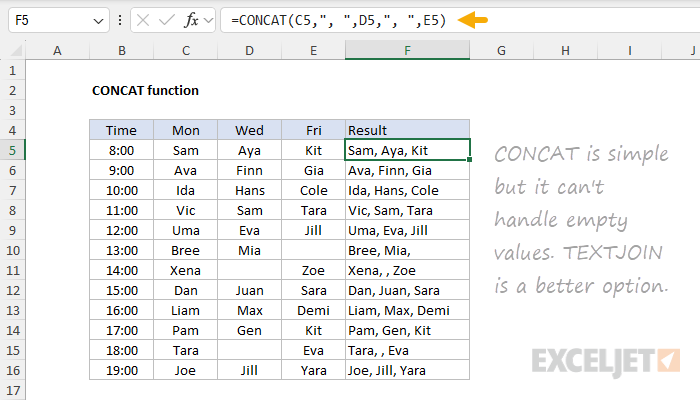Click the 'Demi' cell
Image resolution: width=700 pixels, height=400 pixels.
(313, 310)
